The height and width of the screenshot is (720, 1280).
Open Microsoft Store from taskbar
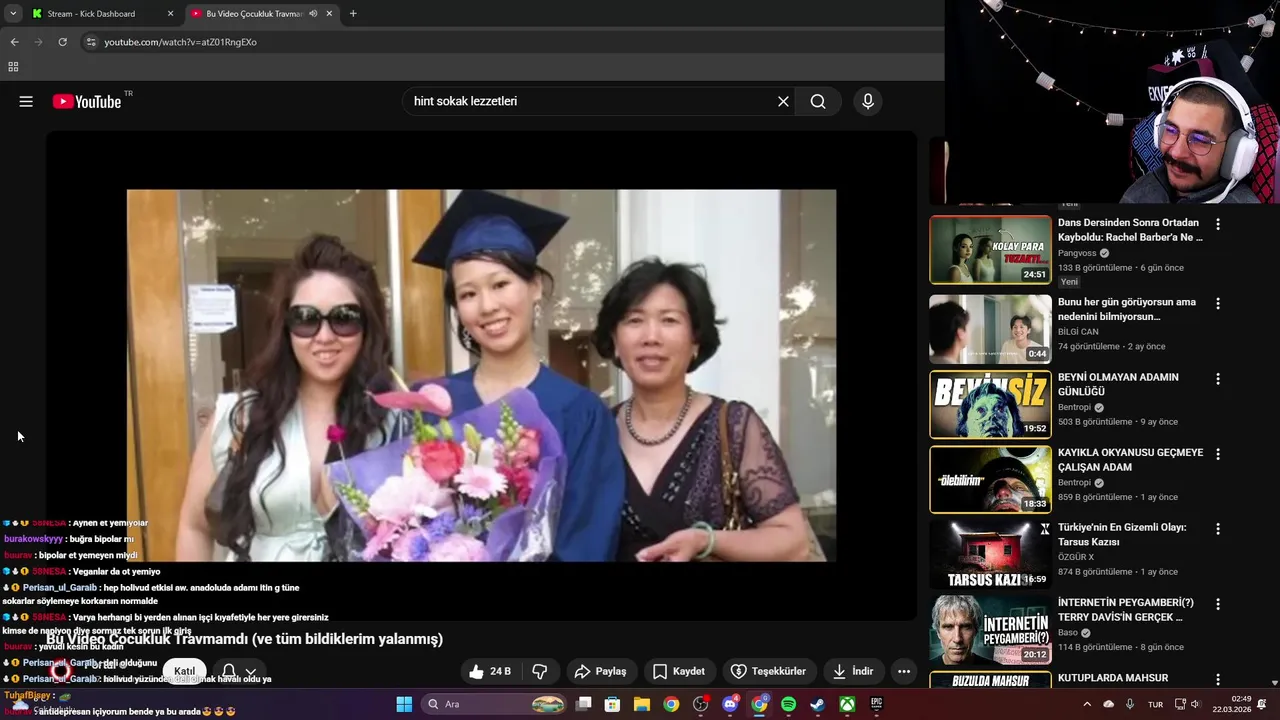pyautogui.click(x=613, y=705)
